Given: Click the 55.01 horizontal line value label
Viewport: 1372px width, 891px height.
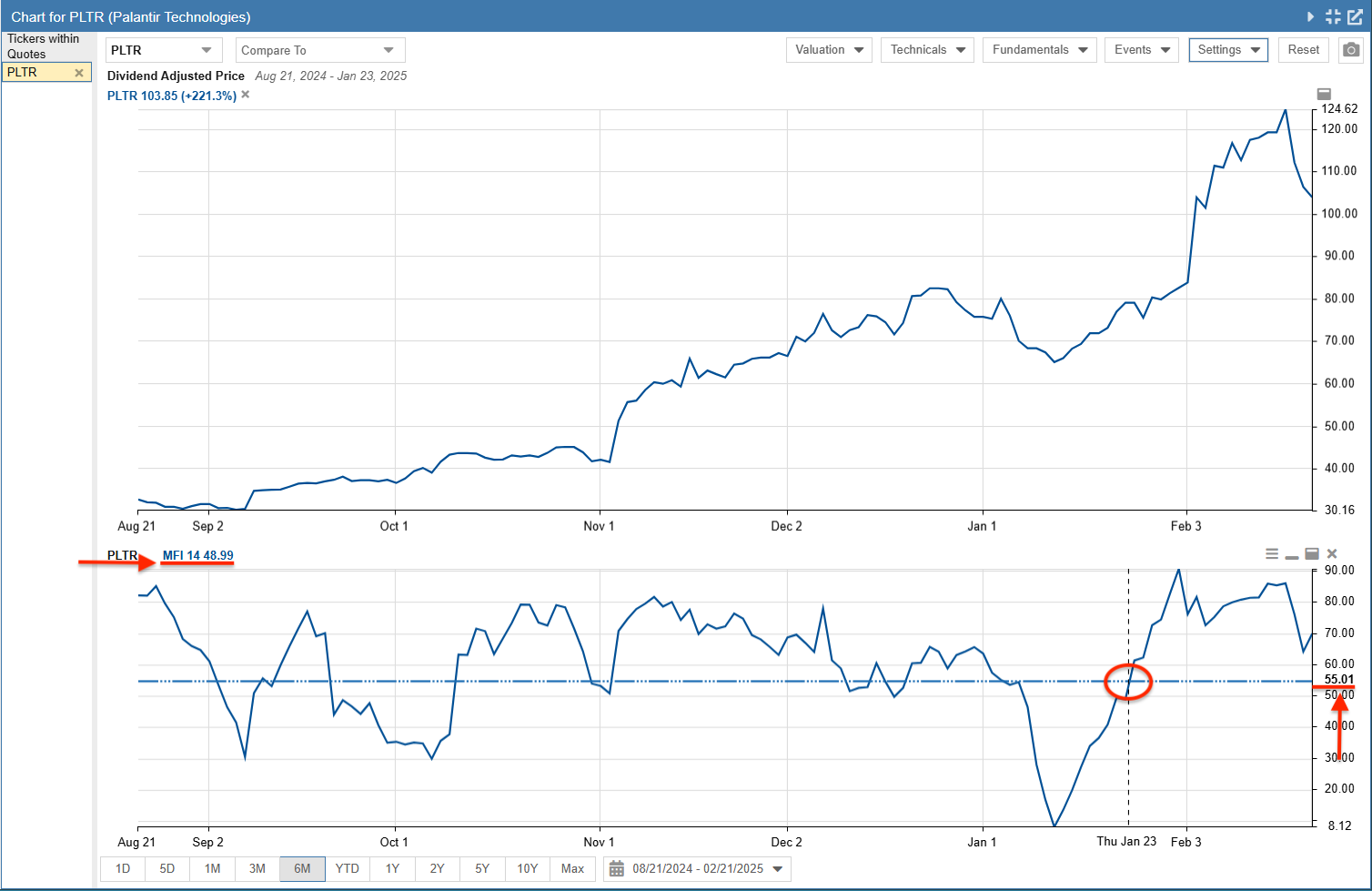Looking at the screenshot, I should click(1338, 680).
